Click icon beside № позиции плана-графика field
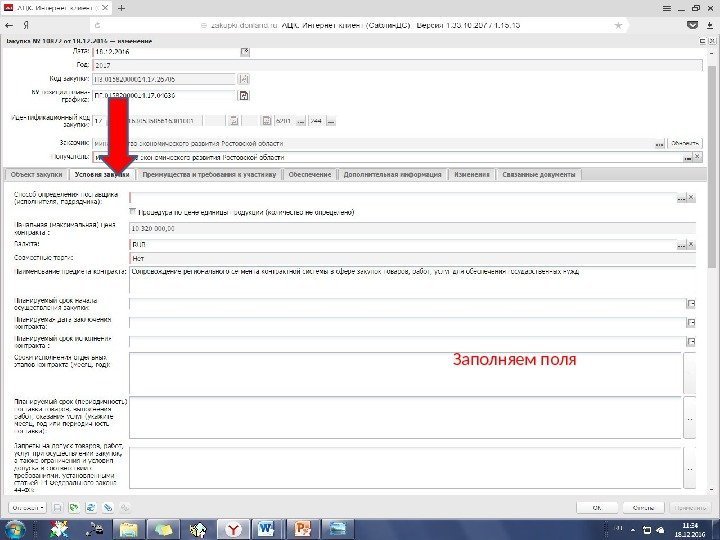 click(x=244, y=96)
